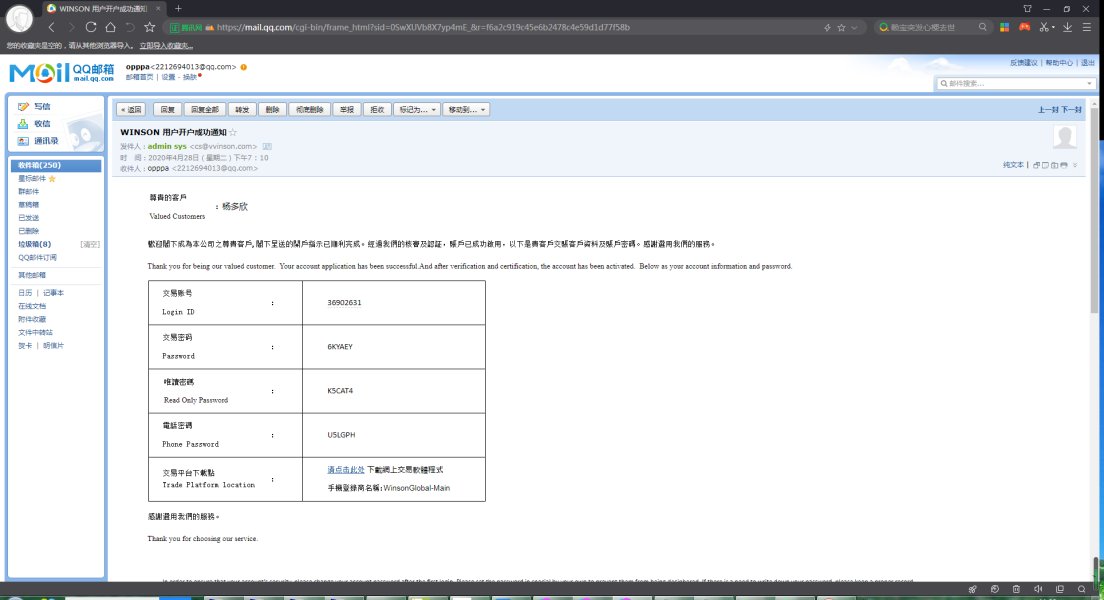Click 请点击此处 download link
The width and height of the screenshot is (1104, 600).
pyautogui.click(x=346, y=470)
